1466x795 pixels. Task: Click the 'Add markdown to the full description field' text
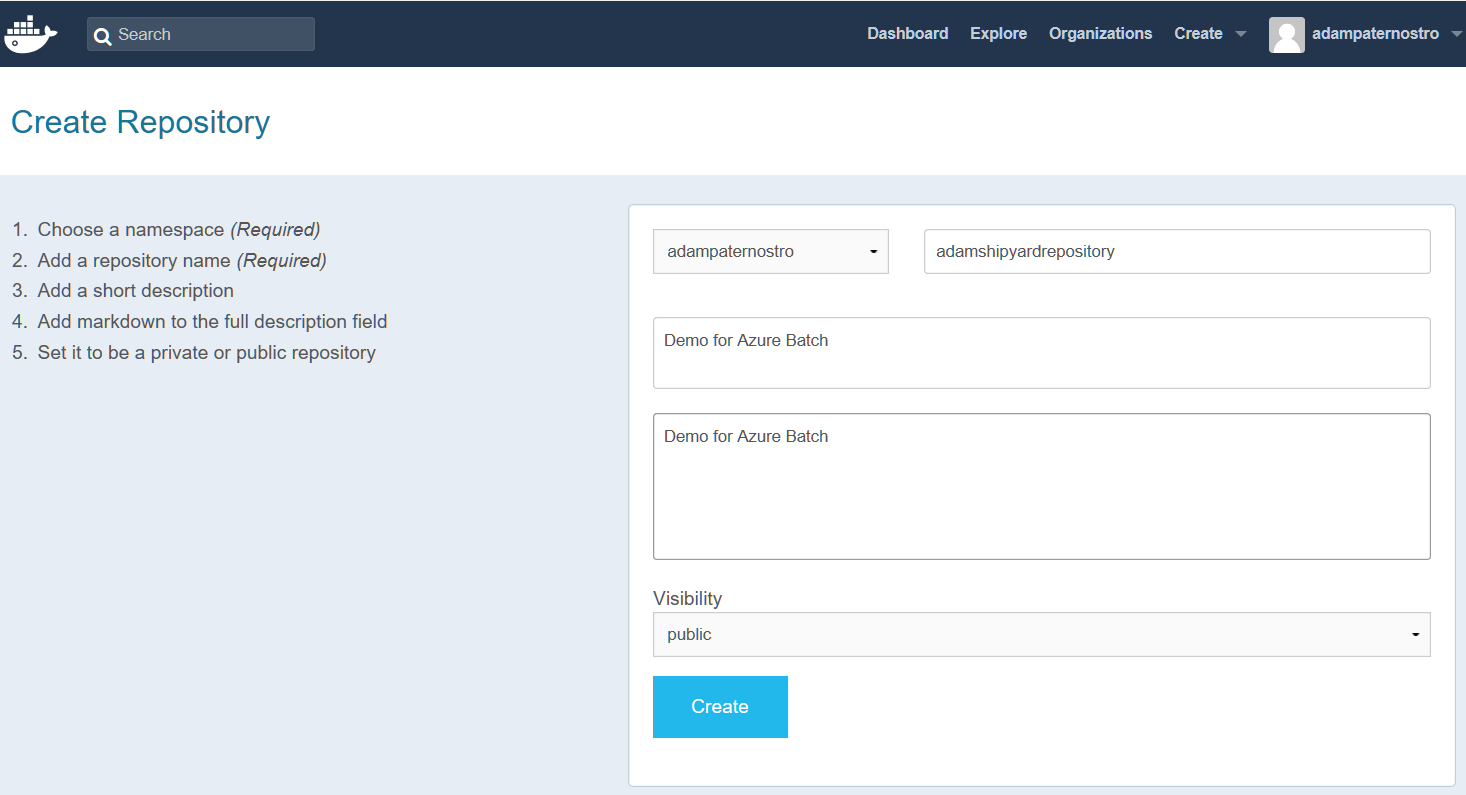[x=212, y=321]
